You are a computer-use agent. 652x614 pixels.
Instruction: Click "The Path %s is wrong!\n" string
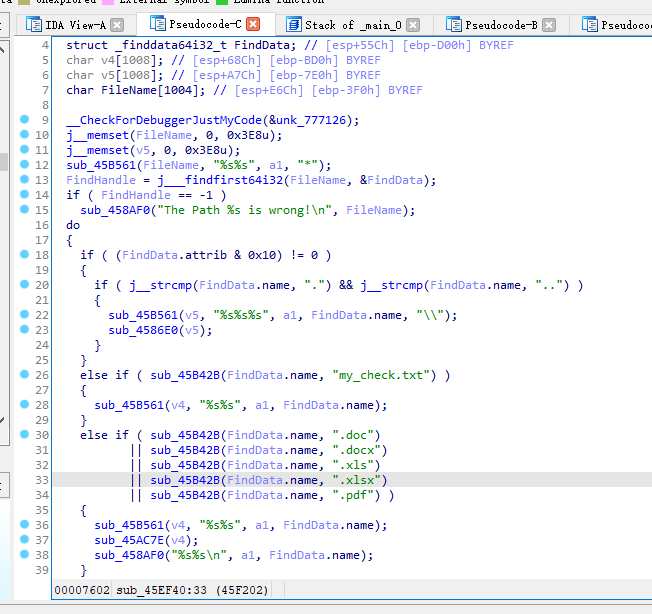[244, 210]
